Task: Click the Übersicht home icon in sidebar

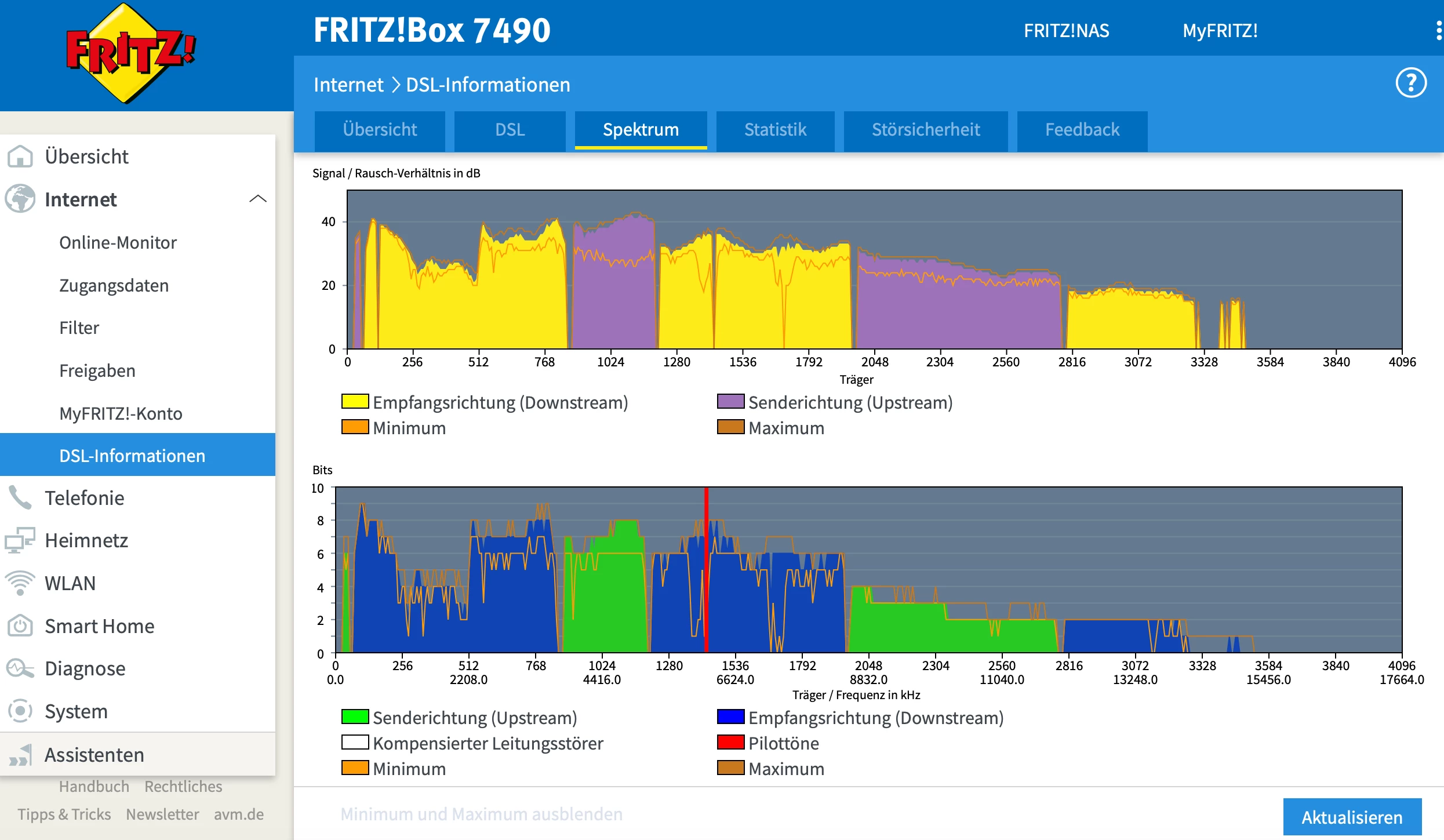Action: pyautogui.click(x=20, y=157)
